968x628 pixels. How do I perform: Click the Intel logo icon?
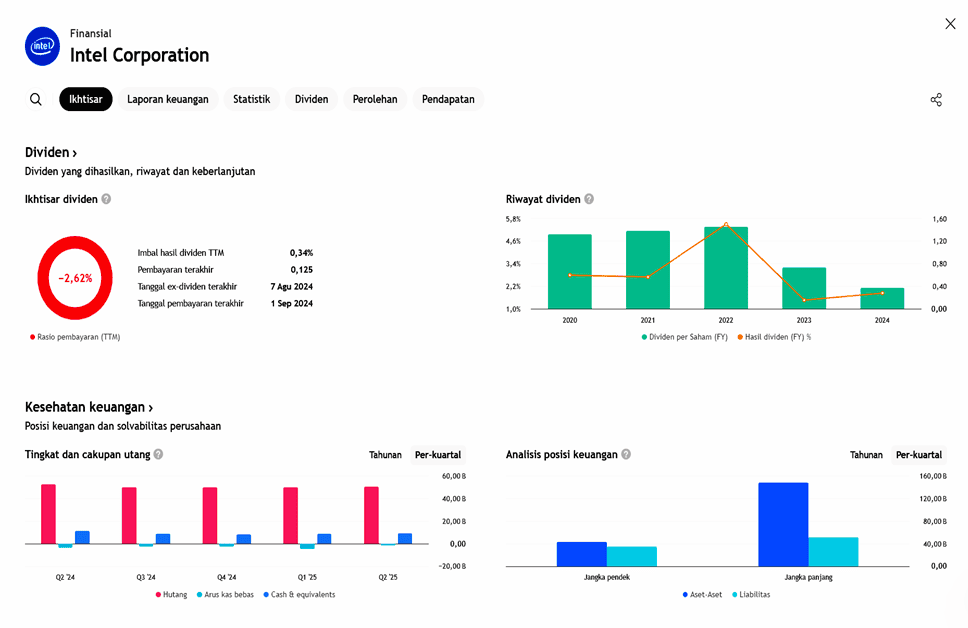point(43,46)
